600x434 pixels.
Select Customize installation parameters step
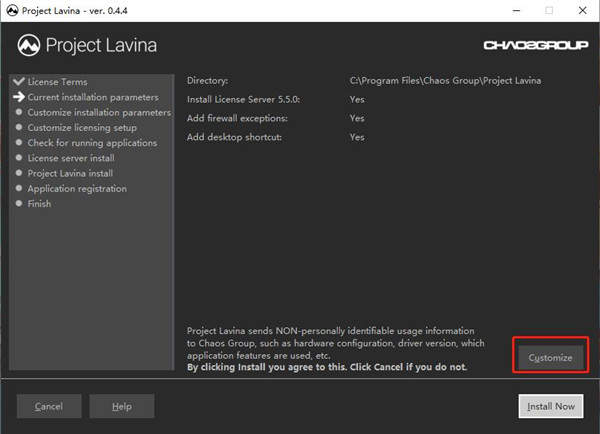tap(99, 113)
